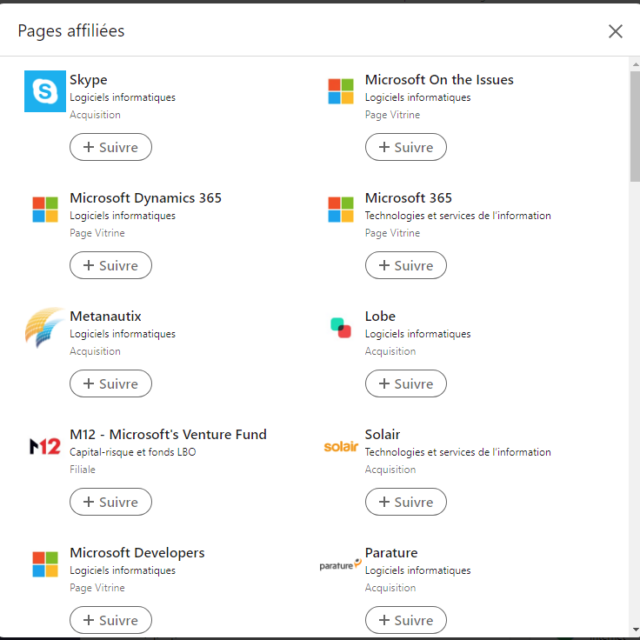Click the Microsoft Developers logo
Screen dimensions: 640x640
click(45, 564)
